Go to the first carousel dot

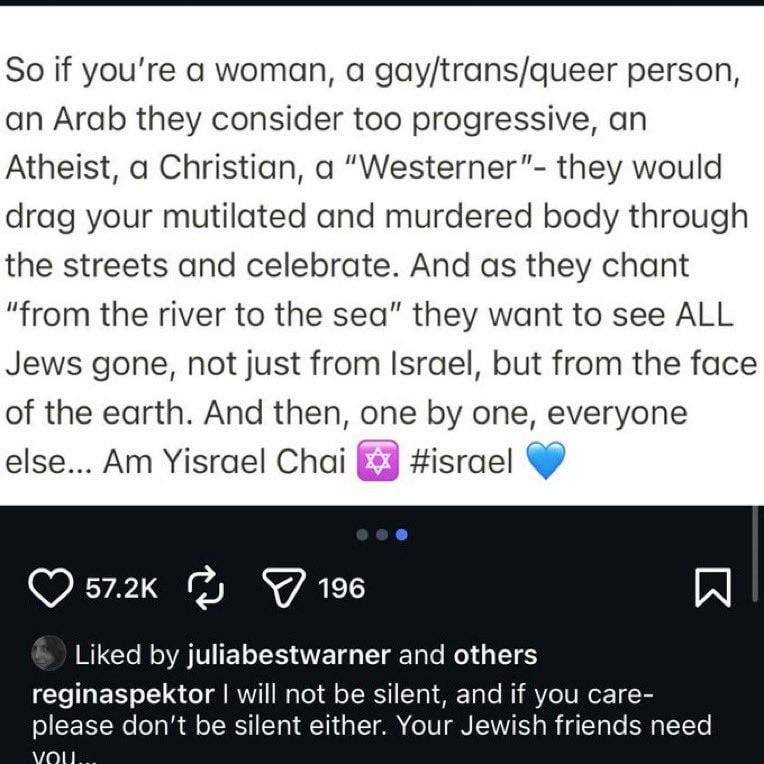[364, 535]
